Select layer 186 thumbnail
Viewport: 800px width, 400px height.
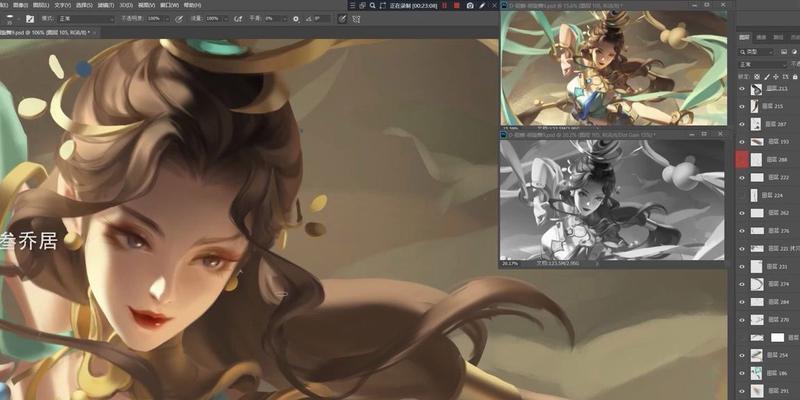tap(757, 373)
